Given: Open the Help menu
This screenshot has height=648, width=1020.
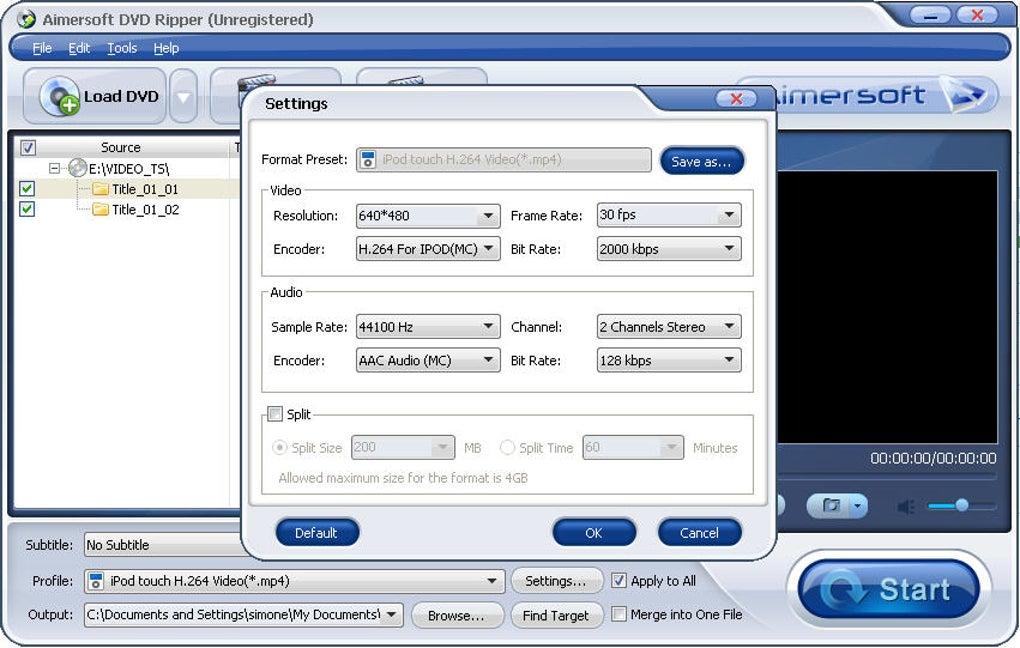Looking at the screenshot, I should [166, 48].
